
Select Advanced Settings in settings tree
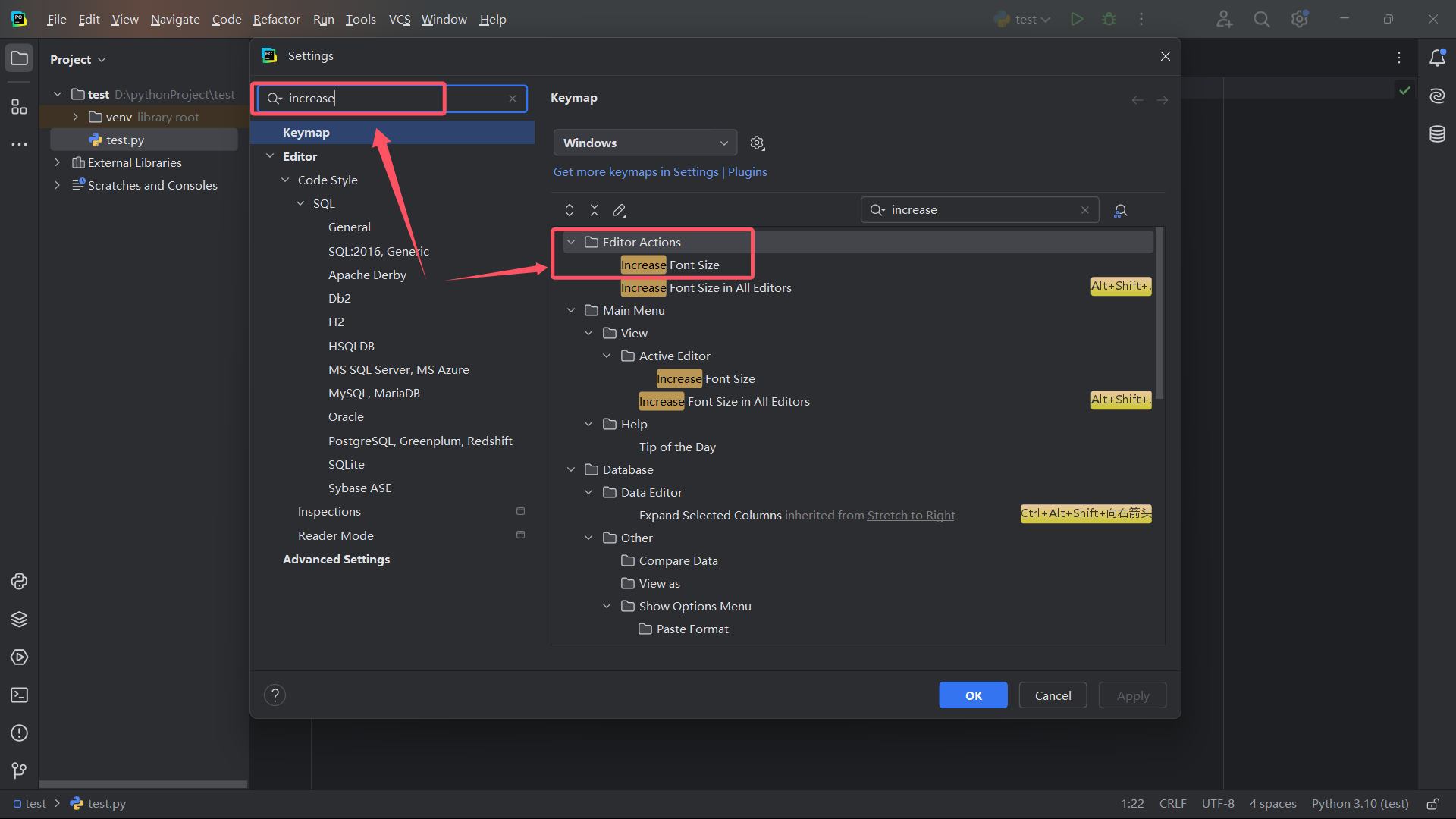(336, 560)
